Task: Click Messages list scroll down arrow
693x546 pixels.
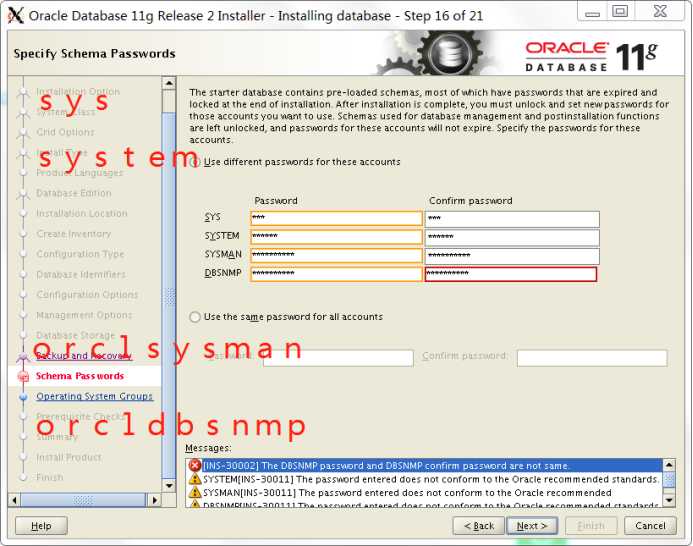Action: pyautogui.click(x=669, y=500)
